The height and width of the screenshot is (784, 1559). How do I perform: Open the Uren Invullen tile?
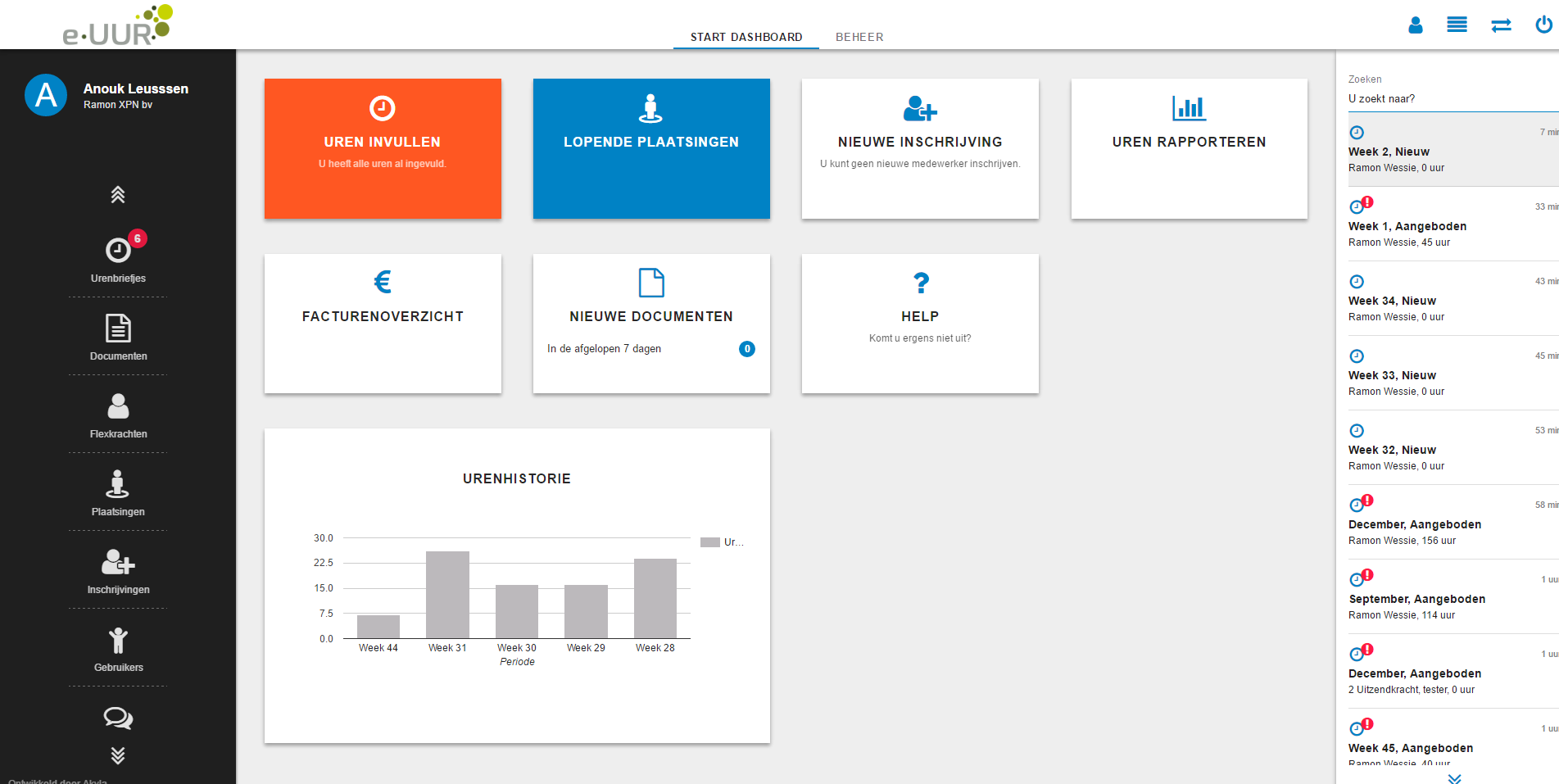tap(383, 148)
